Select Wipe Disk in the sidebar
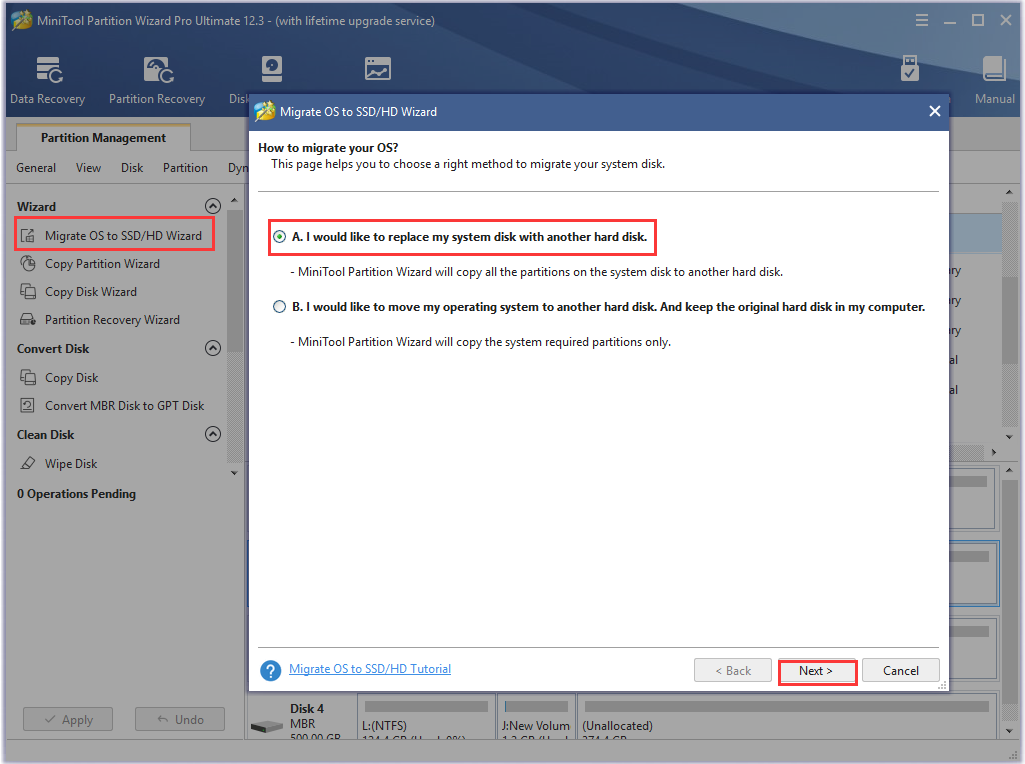The width and height of the screenshot is (1025, 764). pos(71,463)
